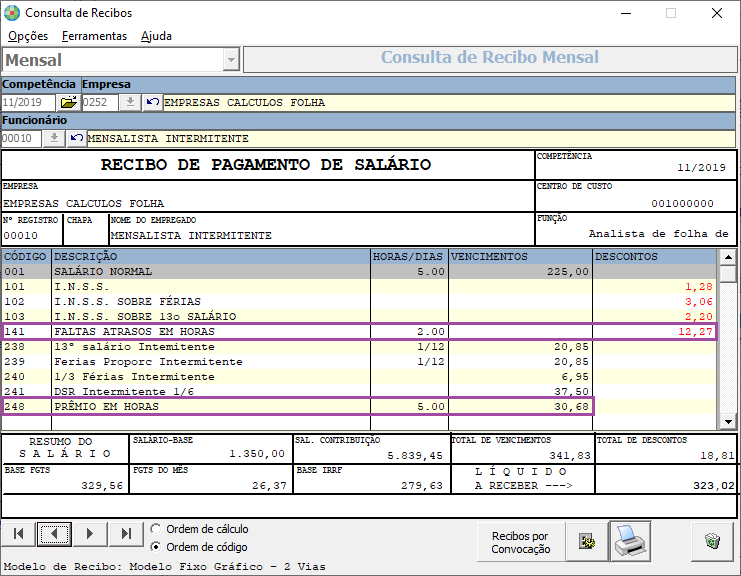
Task: Click the Total de Vencimentos value 341,83
Action: [x=570, y=456]
